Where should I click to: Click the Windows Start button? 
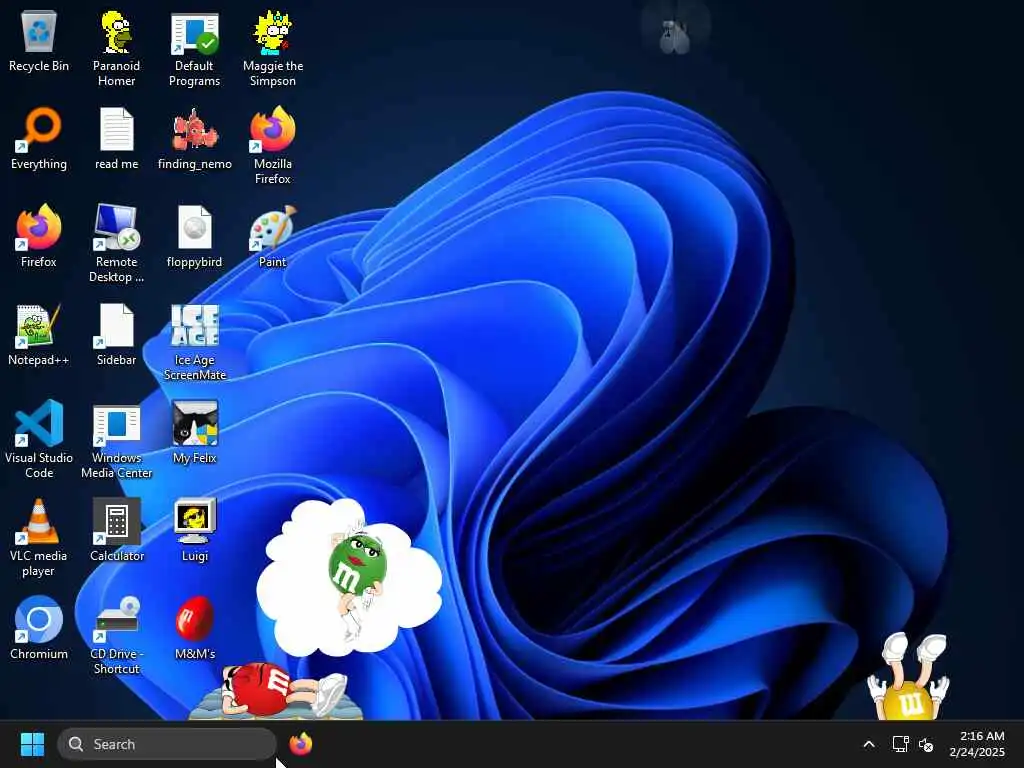(32, 744)
